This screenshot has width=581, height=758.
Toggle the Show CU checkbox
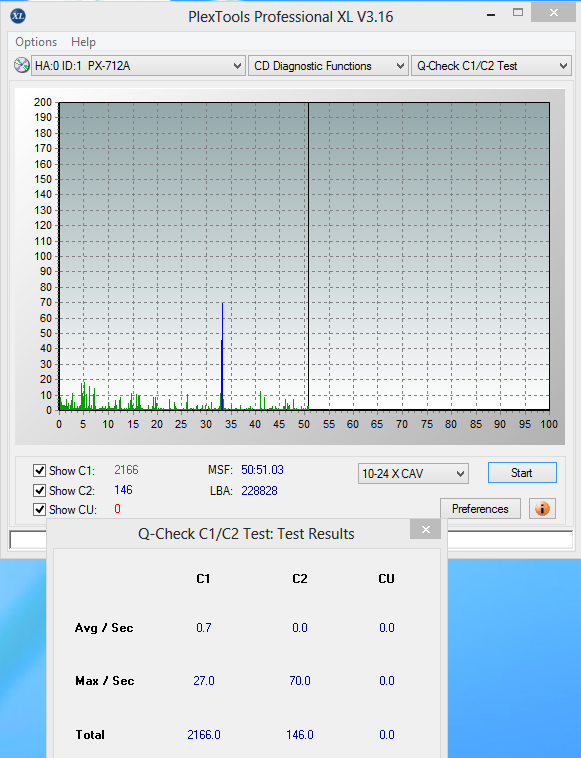coord(39,510)
